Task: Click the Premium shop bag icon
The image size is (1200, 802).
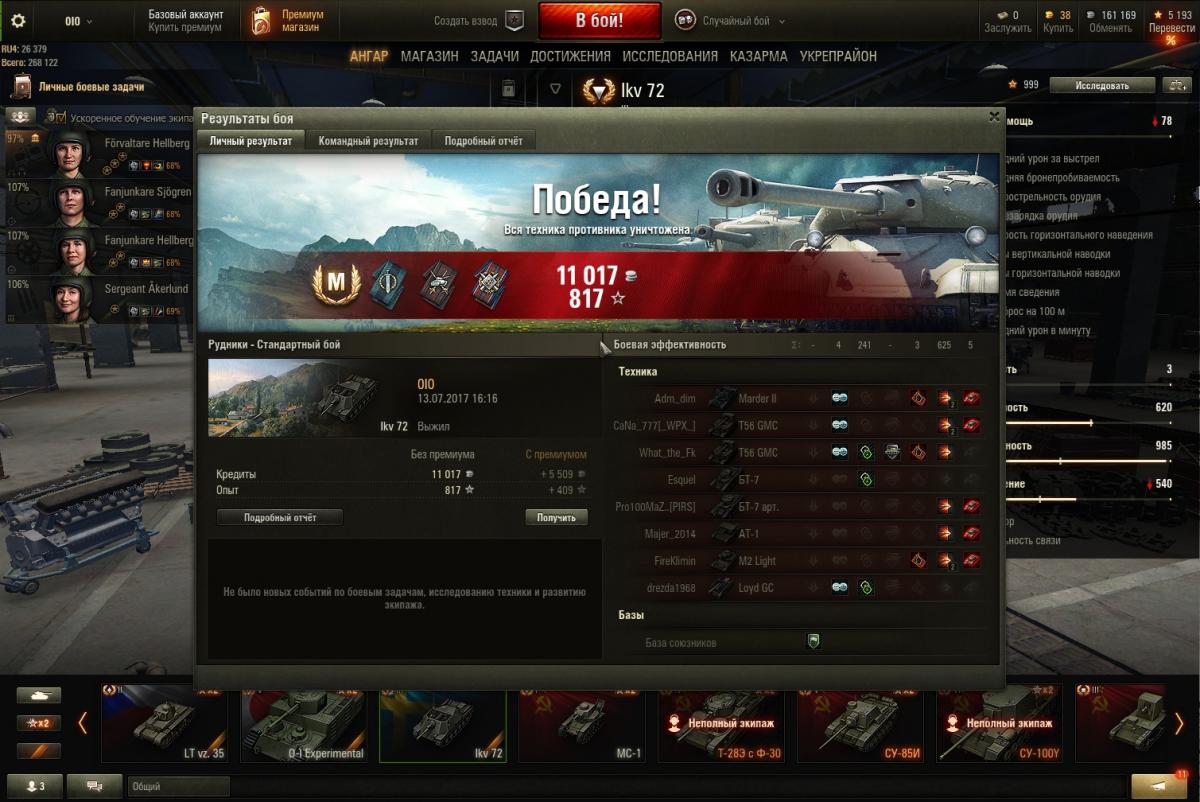Action: point(261,20)
